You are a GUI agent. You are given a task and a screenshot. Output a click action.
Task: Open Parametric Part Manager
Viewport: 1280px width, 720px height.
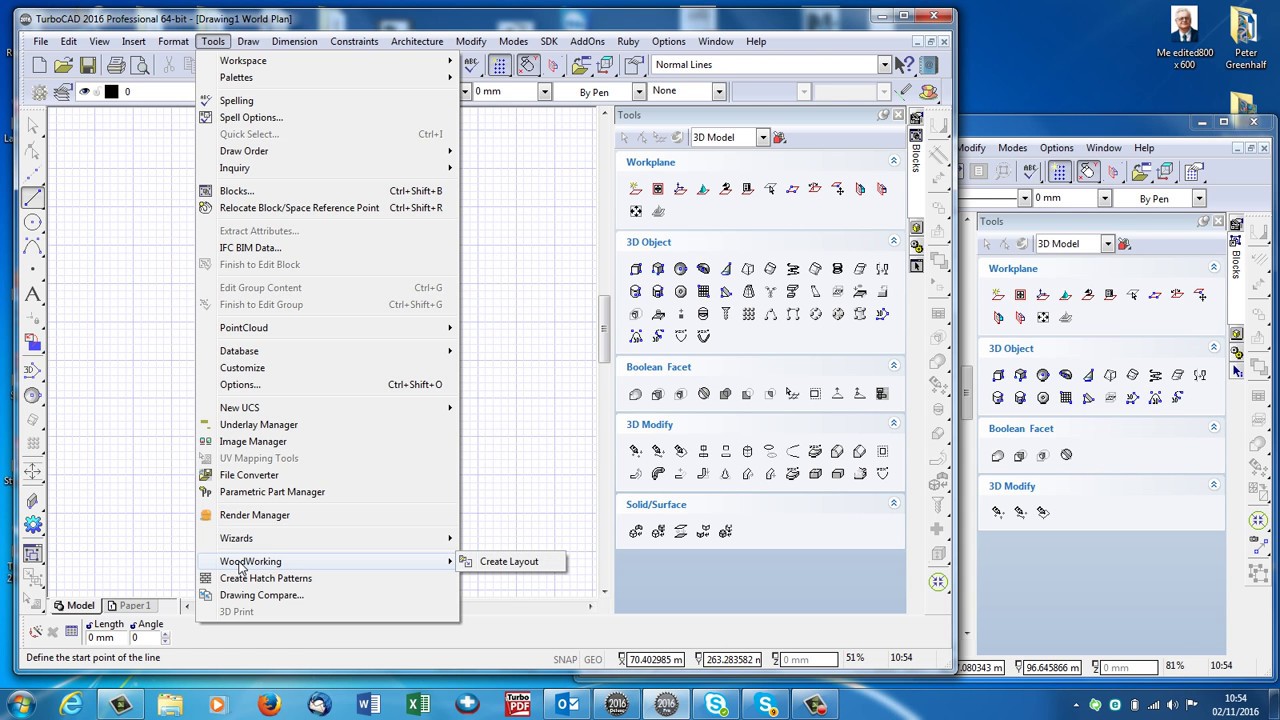pyautogui.click(x=328, y=492)
